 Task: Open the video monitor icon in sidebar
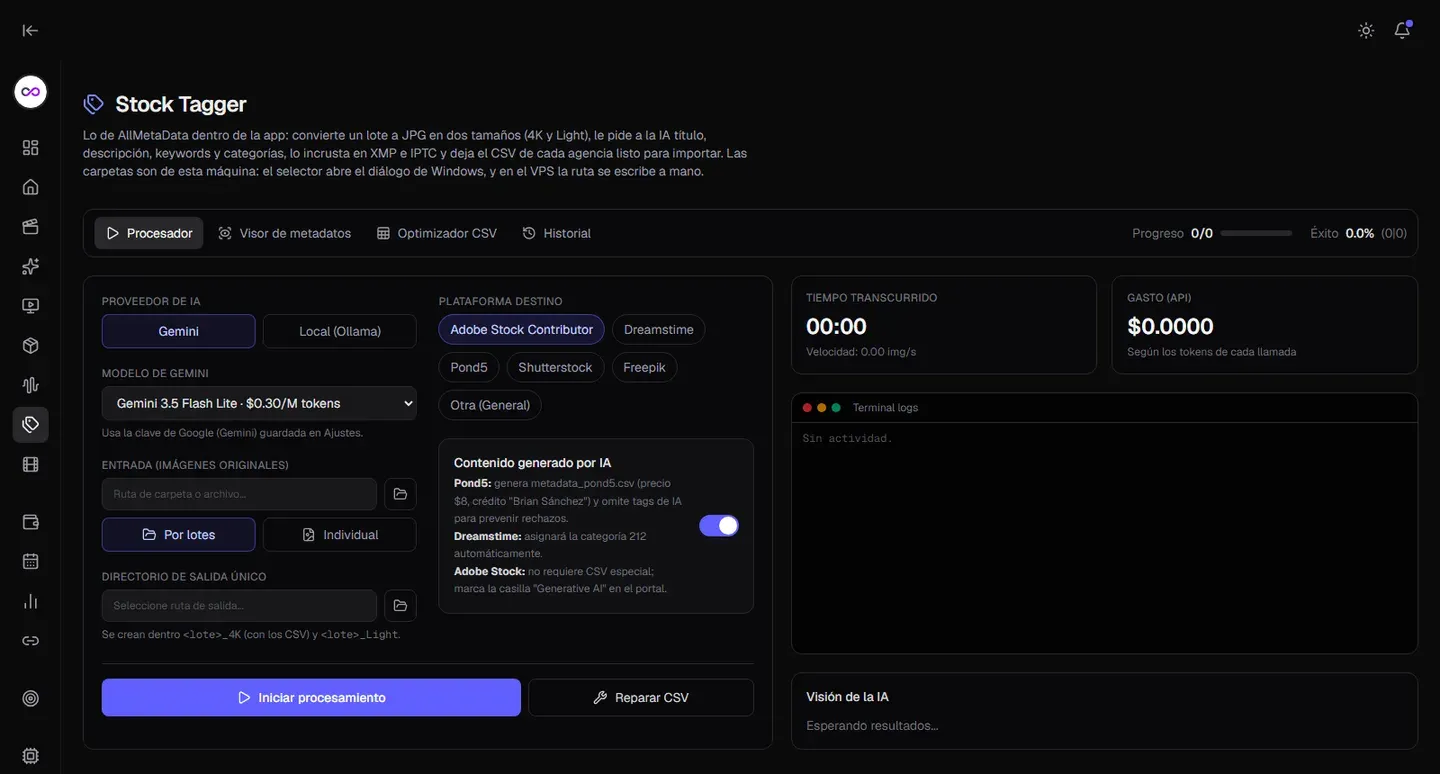(31, 306)
